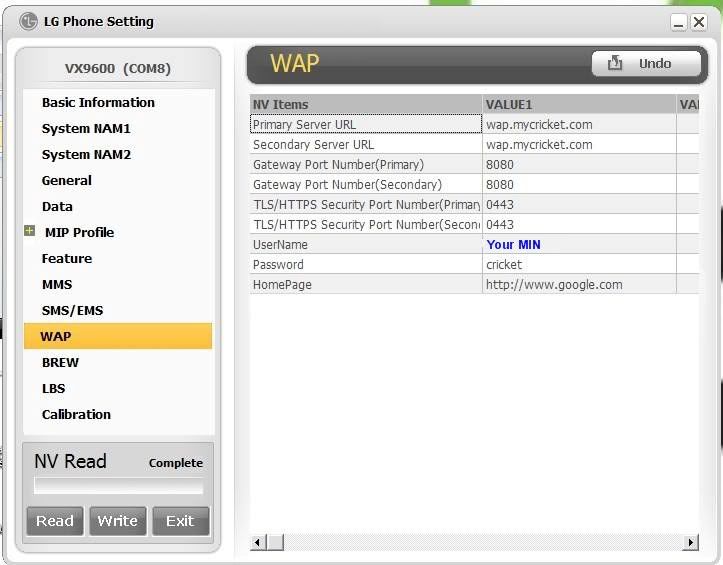Click the NV Items column header
Image resolution: width=723 pixels, height=565 pixels.
pyautogui.click(x=366, y=104)
